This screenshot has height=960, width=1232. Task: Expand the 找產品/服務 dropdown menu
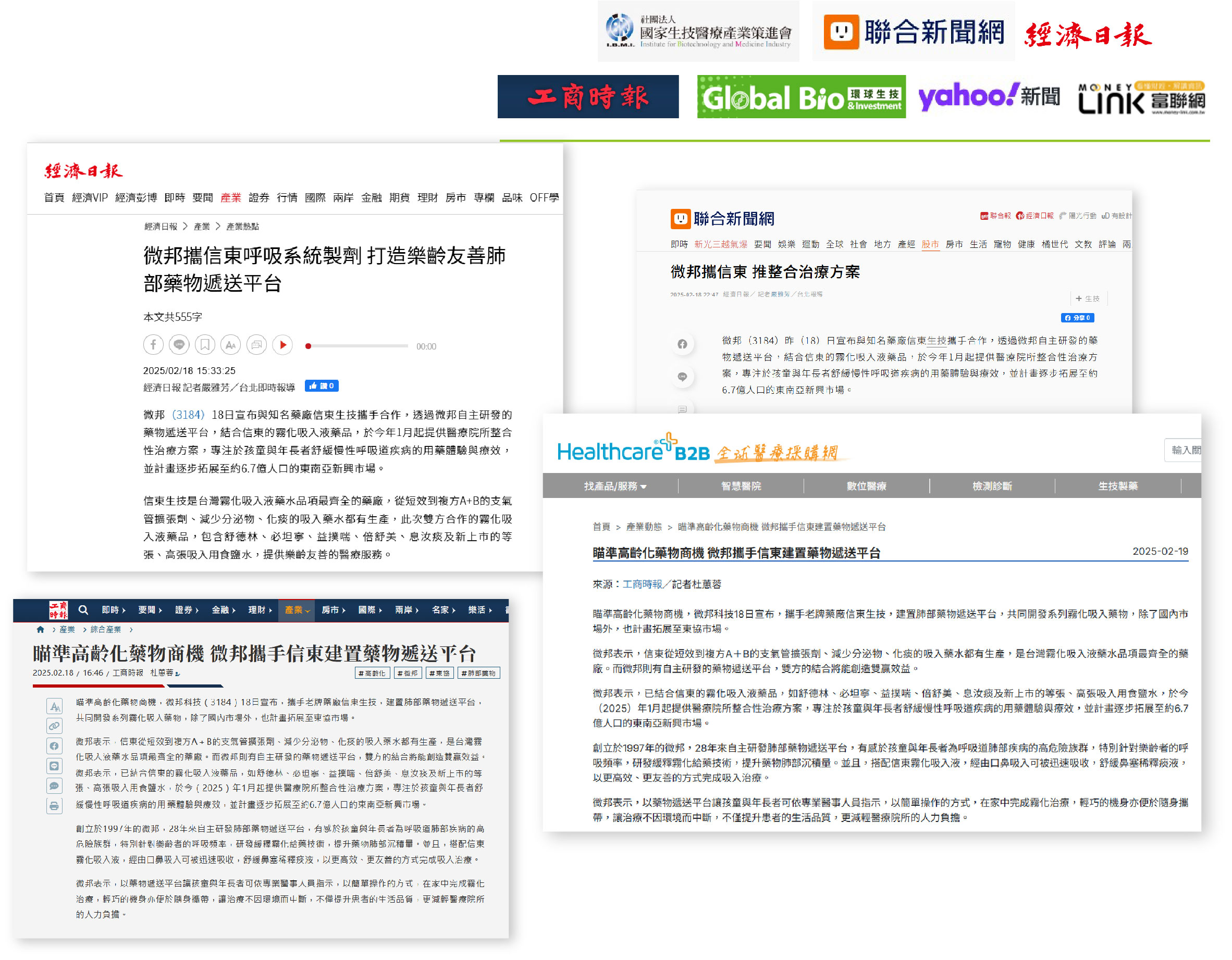615,486
